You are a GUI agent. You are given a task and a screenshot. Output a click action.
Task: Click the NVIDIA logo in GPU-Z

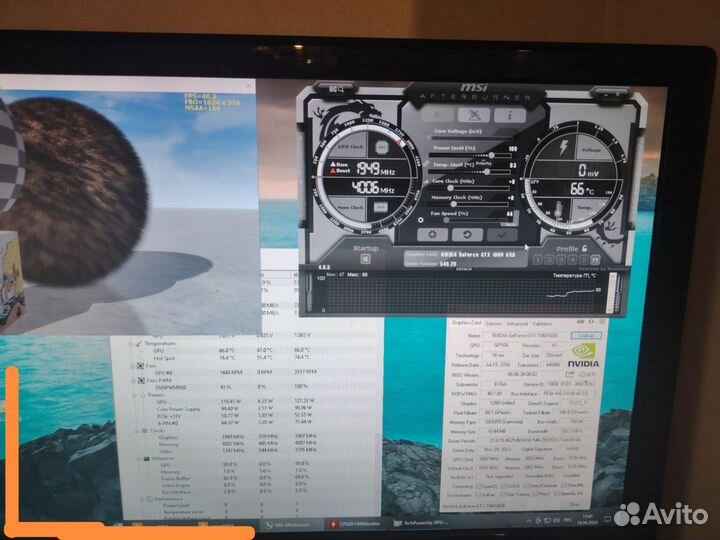[x=583, y=356]
